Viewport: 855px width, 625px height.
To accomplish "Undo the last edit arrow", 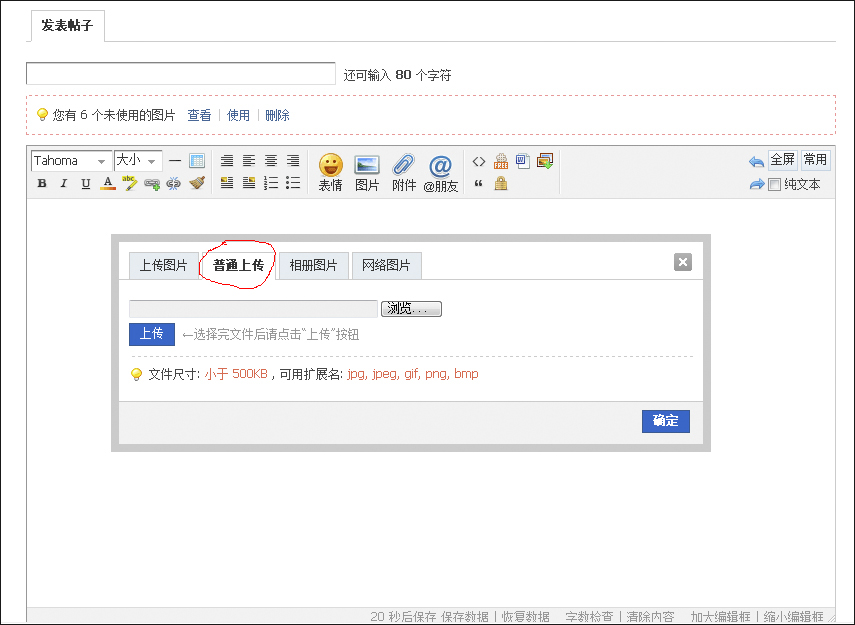I will (756, 161).
